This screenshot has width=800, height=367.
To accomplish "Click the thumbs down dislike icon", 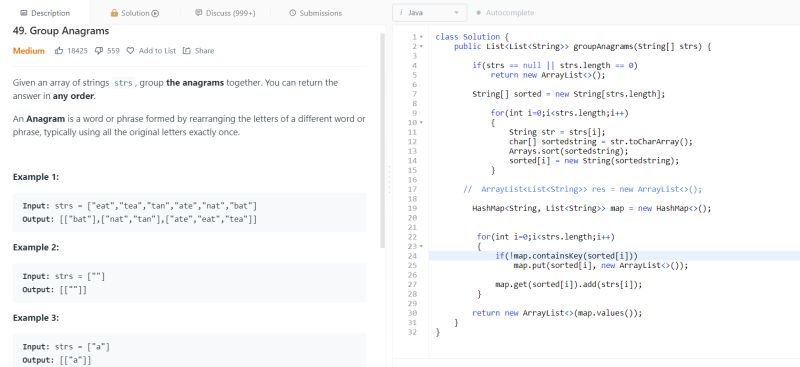I will coord(99,51).
